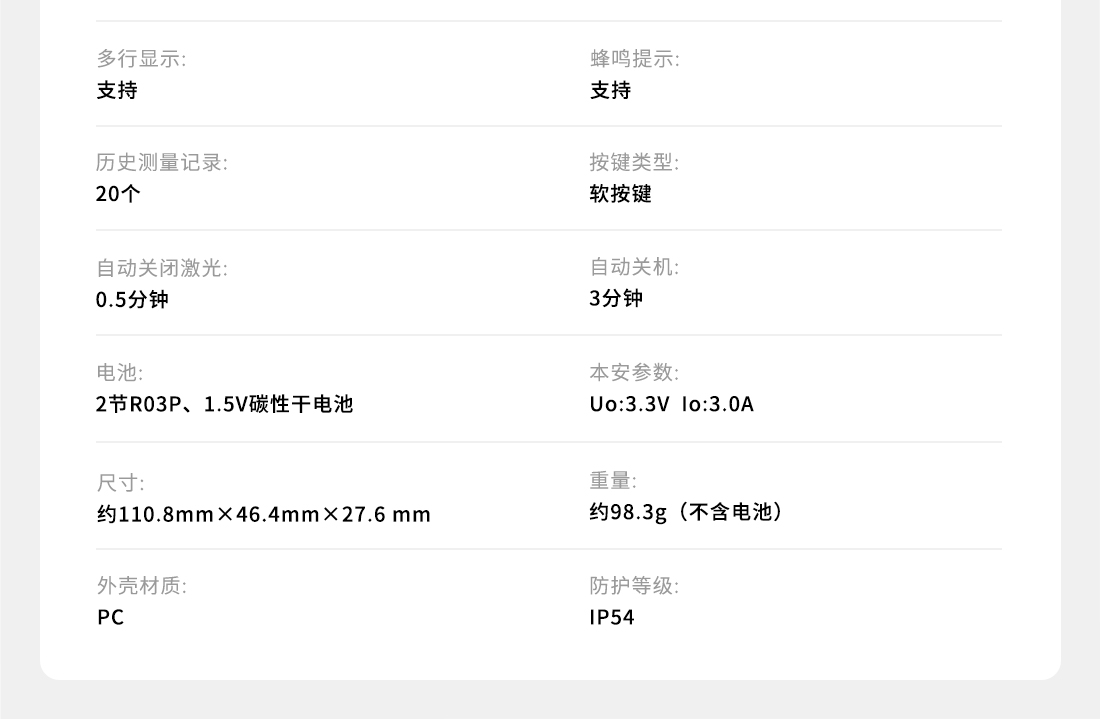Viewport: 1100px width, 719px height.
Task: Click the PC shell material value
Action: pyautogui.click(x=111, y=617)
